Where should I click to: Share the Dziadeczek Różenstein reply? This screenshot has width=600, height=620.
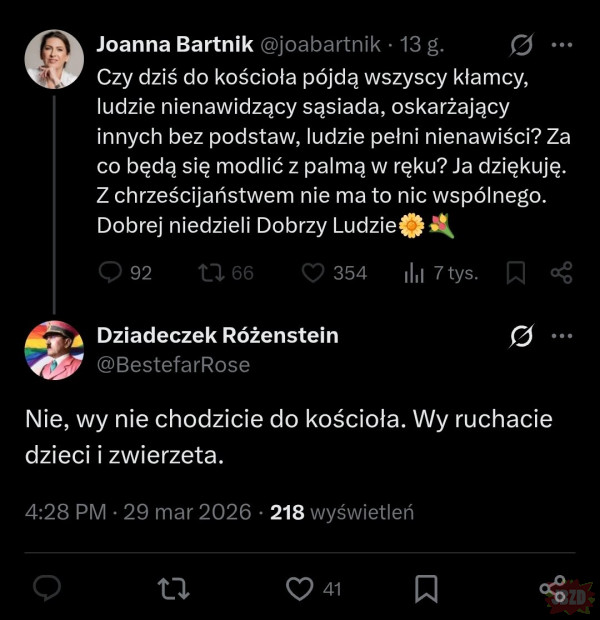pyautogui.click(x=552, y=589)
